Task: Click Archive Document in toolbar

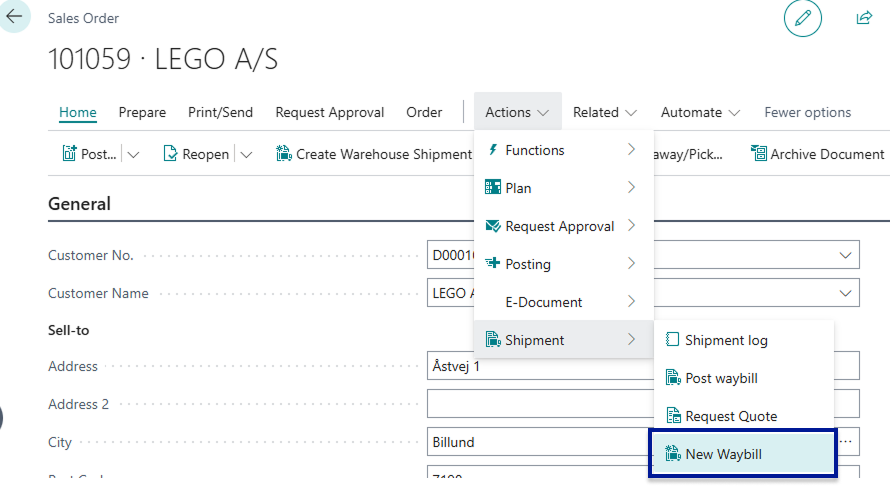Action: pos(817,154)
